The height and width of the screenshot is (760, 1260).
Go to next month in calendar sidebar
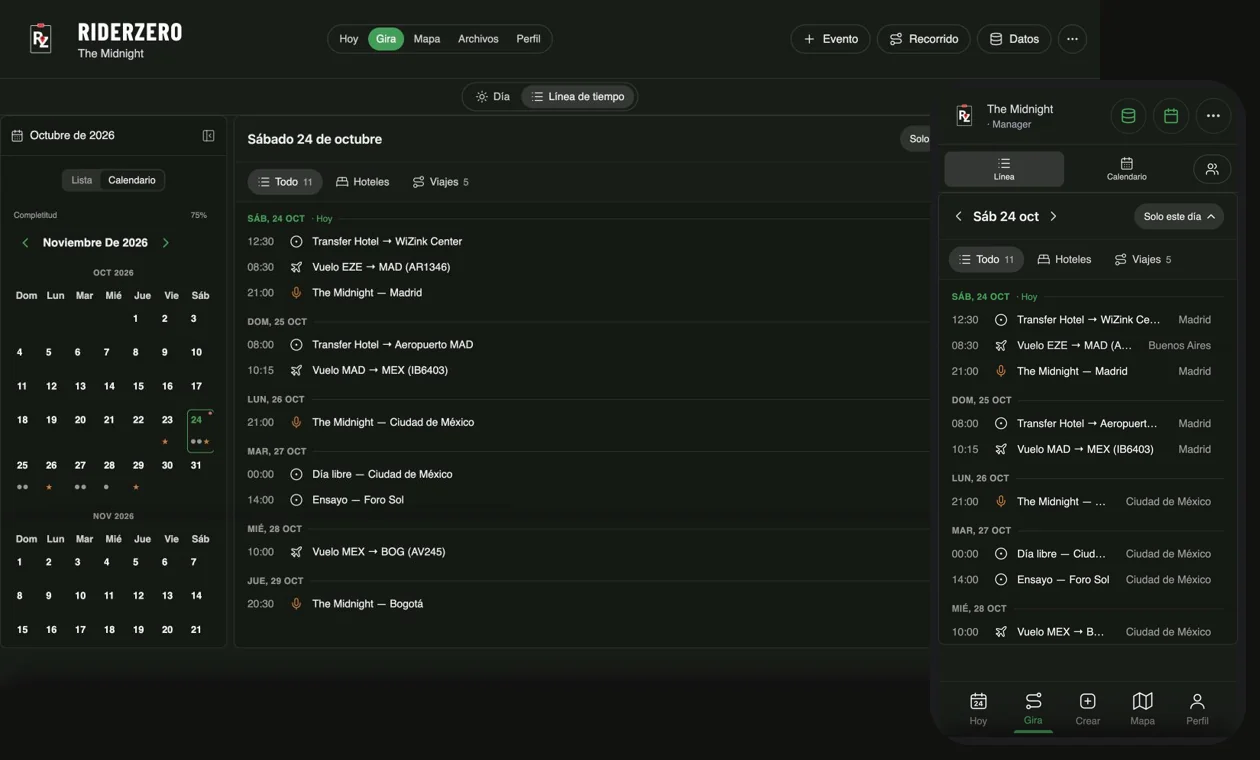tap(166, 243)
